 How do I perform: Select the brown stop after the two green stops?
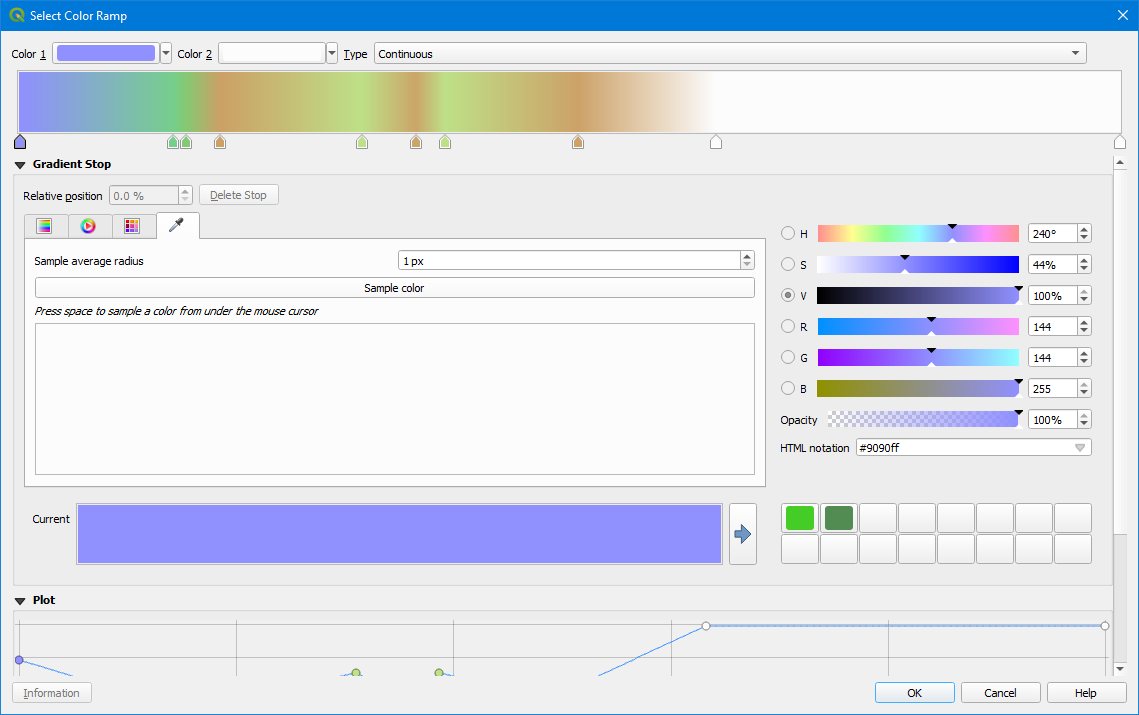pos(220,142)
